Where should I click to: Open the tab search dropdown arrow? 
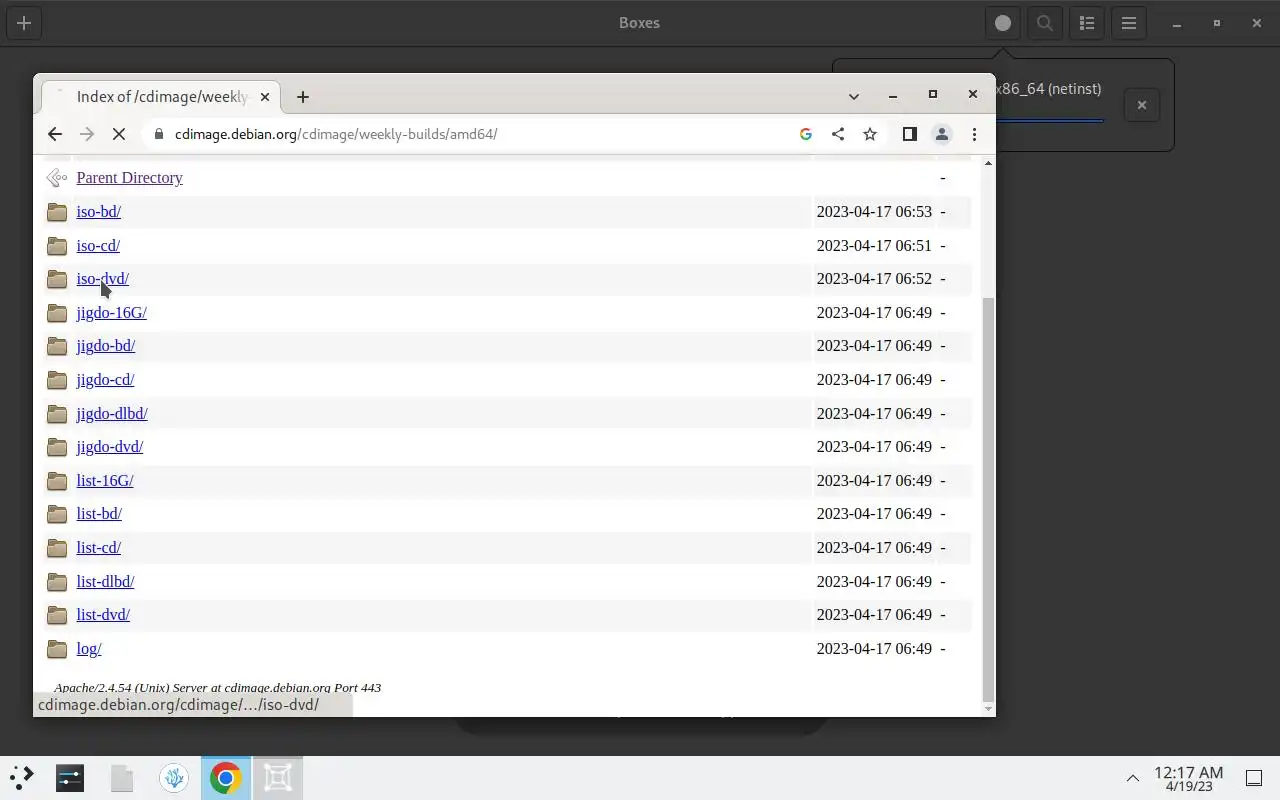coord(853,96)
